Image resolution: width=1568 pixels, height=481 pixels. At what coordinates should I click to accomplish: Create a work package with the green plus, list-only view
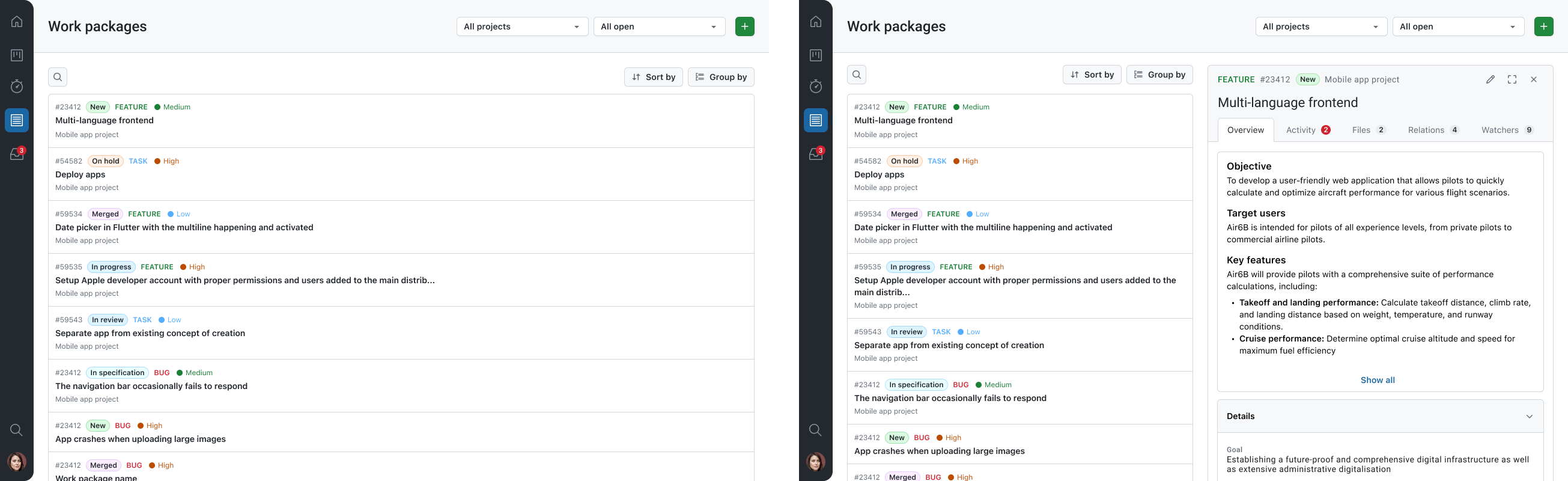pos(744,26)
